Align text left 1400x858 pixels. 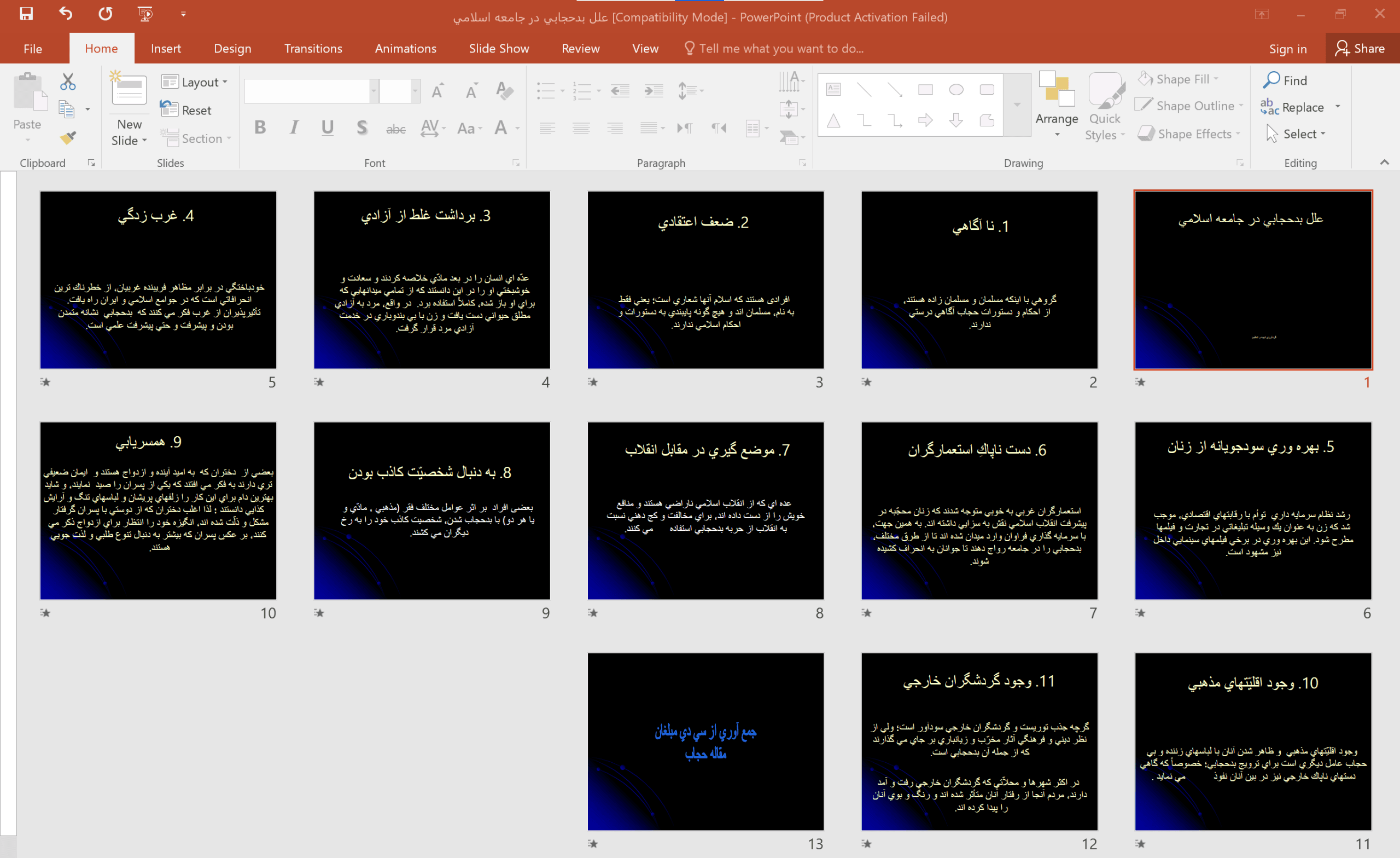[x=547, y=128]
